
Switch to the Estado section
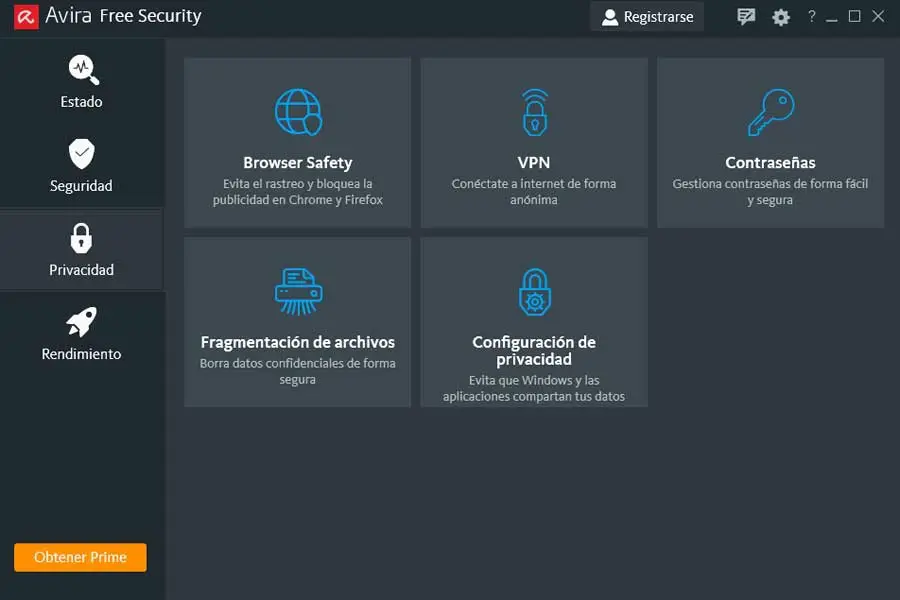(81, 82)
